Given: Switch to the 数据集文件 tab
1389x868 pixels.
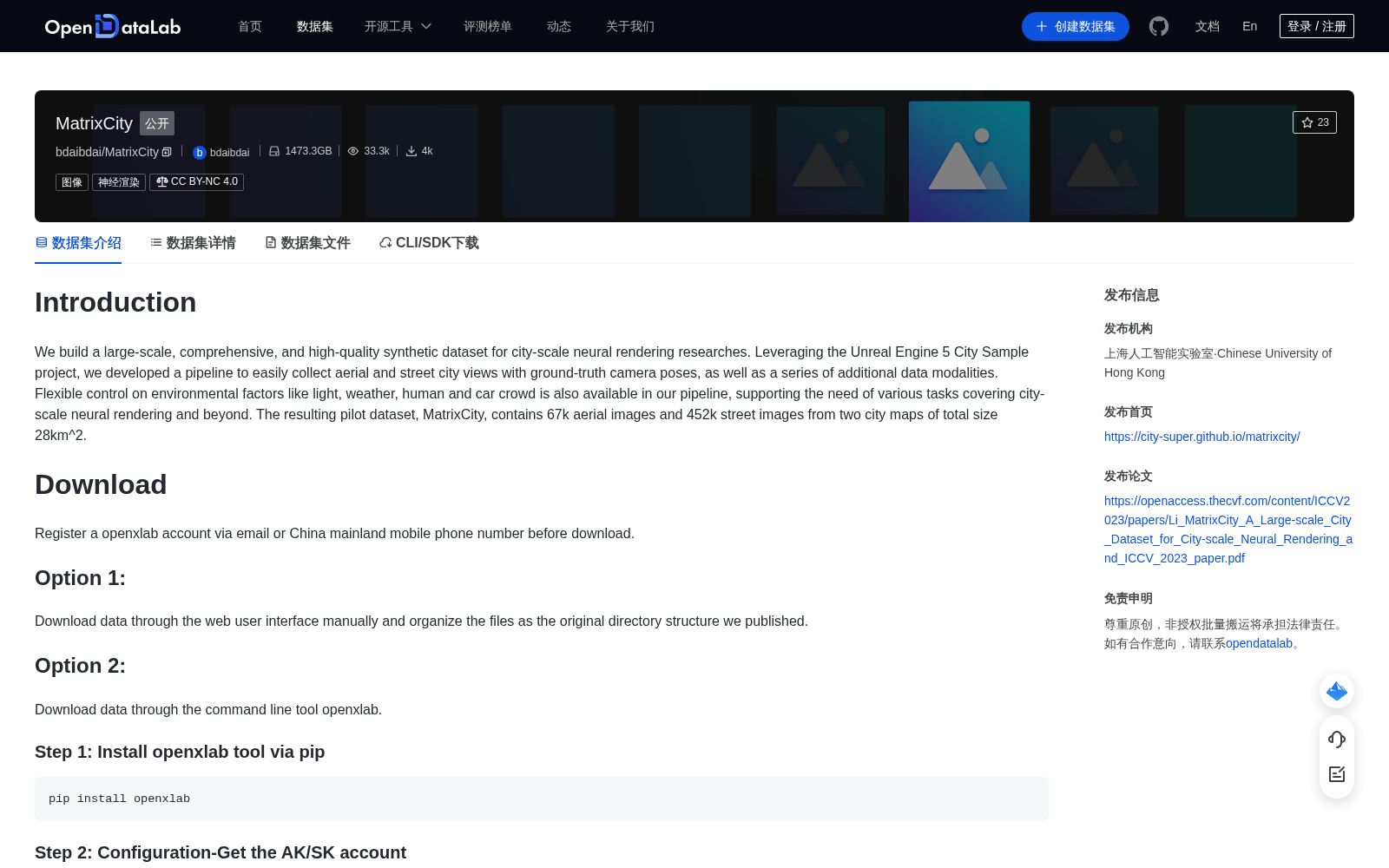Looking at the screenshot, I should tap(307, 243).
